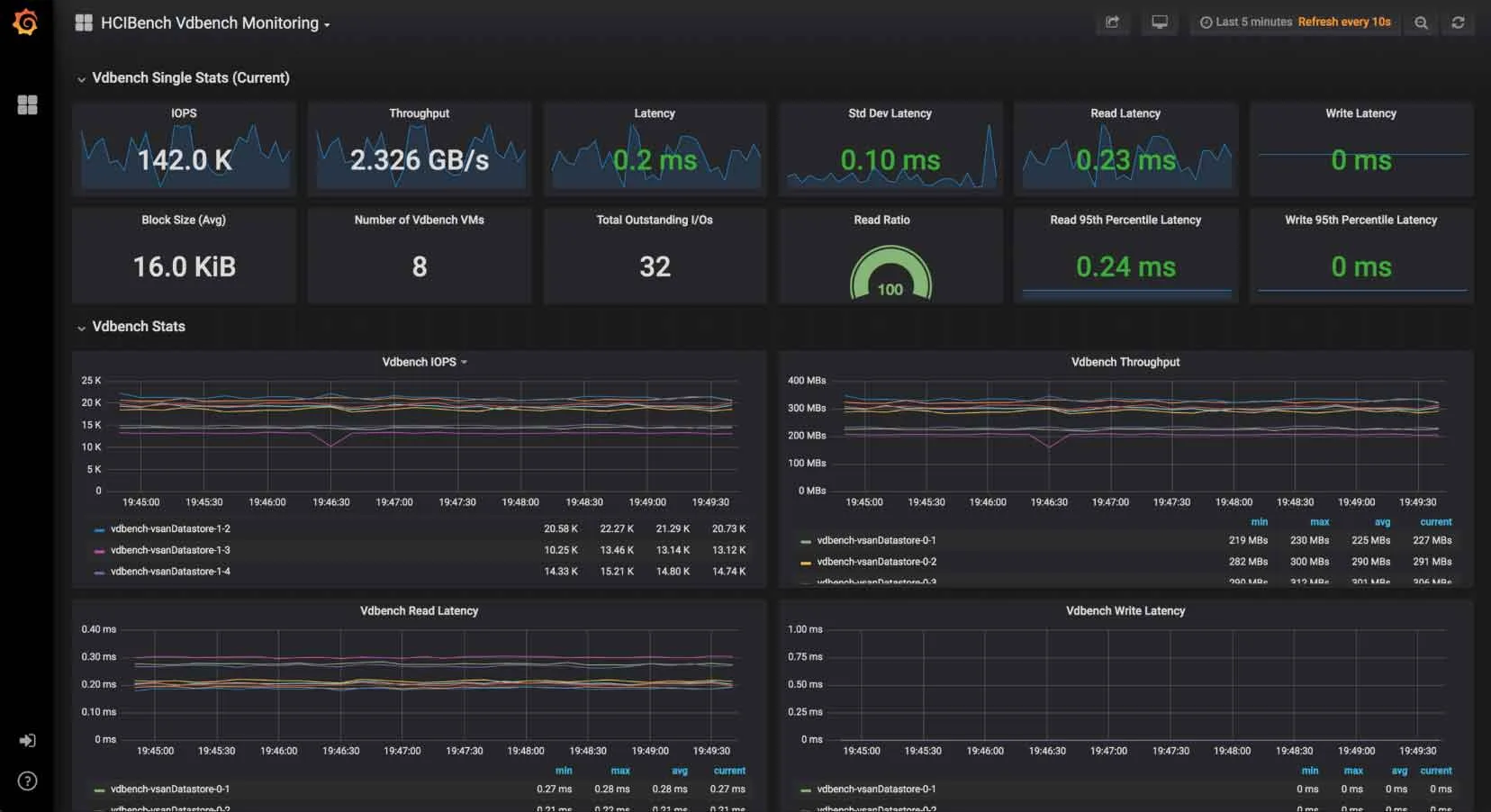Sort Read Latency legend by avg column

[680, 771]
